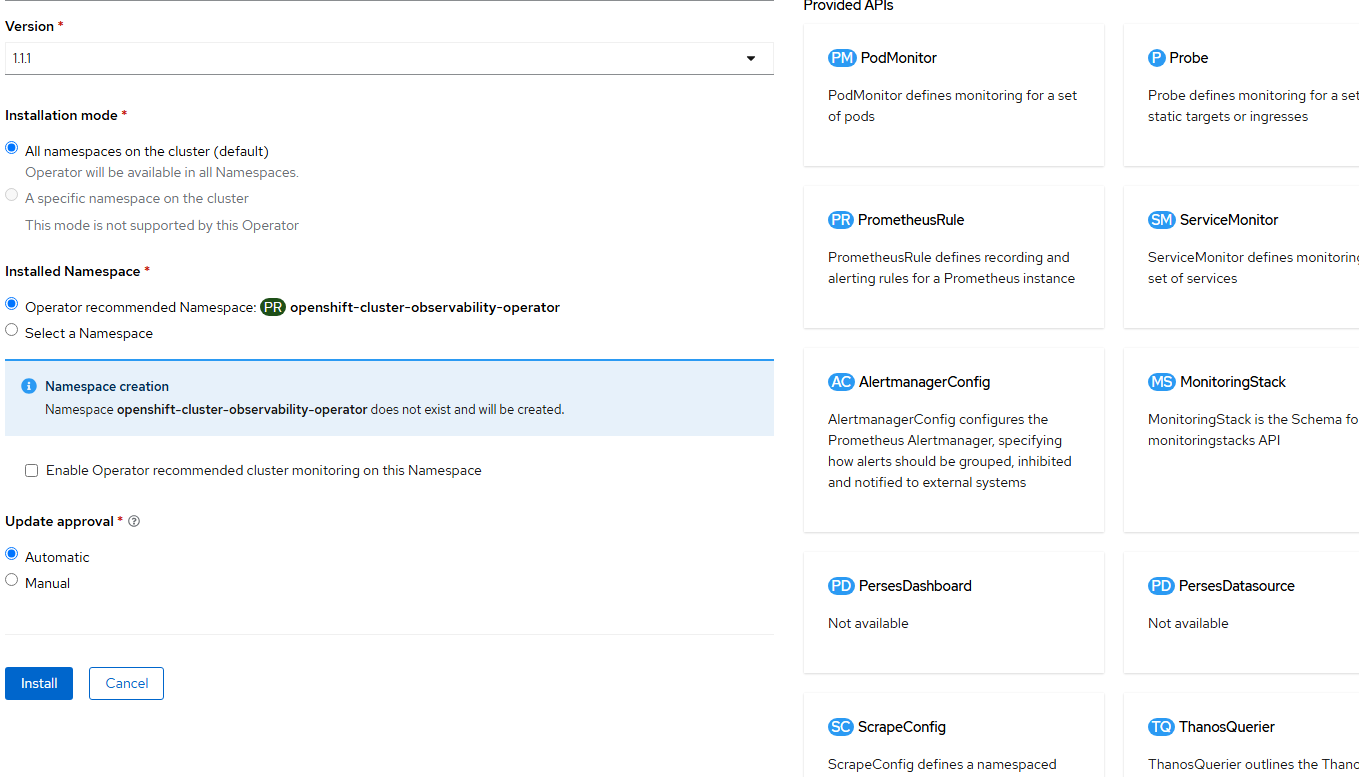This screenshot has width=1359, height=777.
Task: Choose Select a Namespace option
Action: pyautogui.click(x=12, y=329)
